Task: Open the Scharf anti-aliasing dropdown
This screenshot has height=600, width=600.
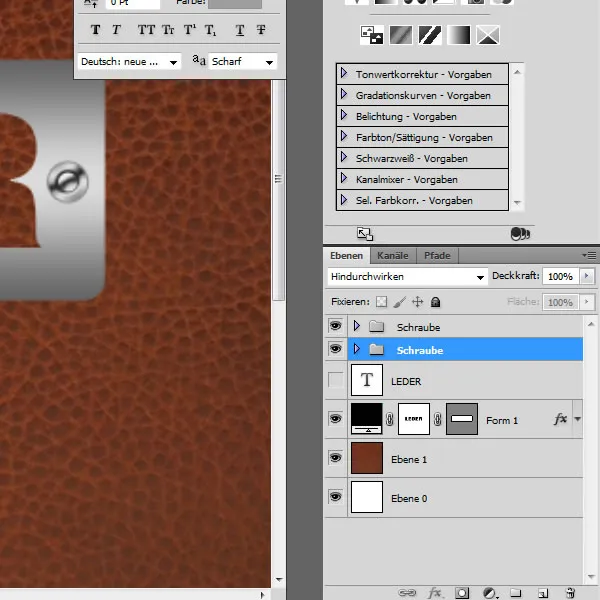Action: pyautogui.click(x=240, y=62)
